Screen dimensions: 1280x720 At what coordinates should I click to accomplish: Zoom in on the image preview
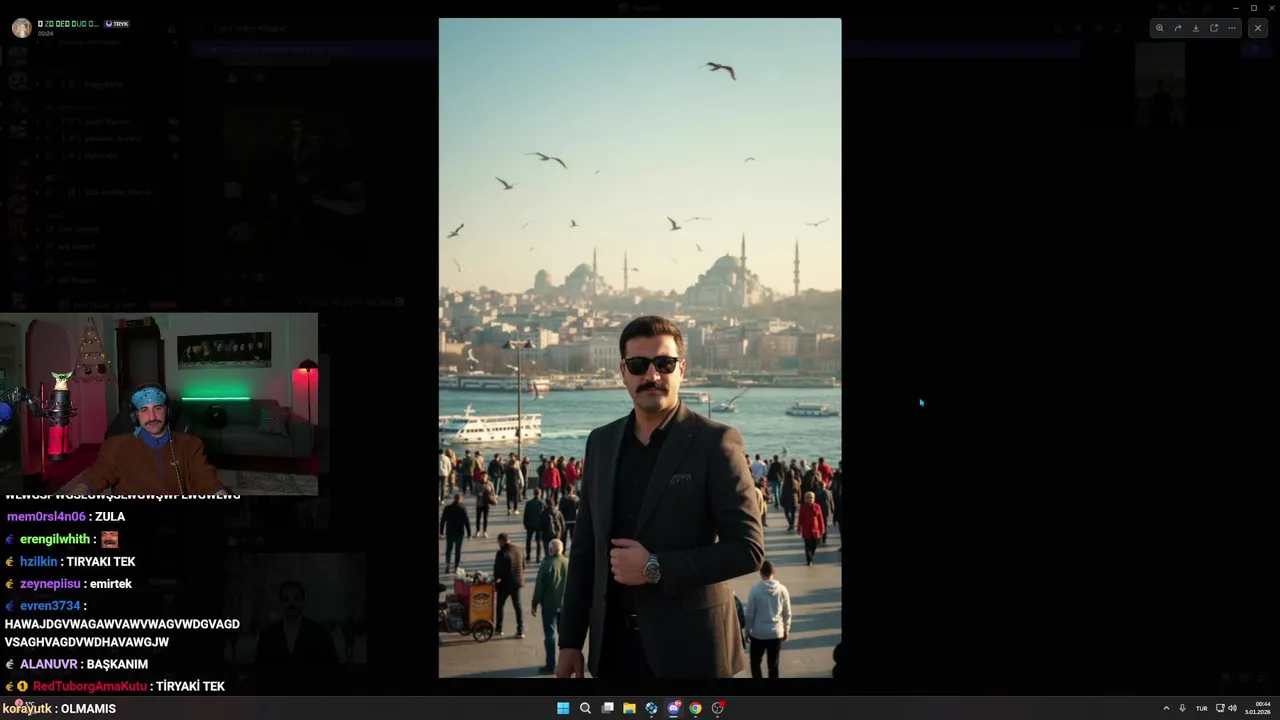click(1160, 28)
